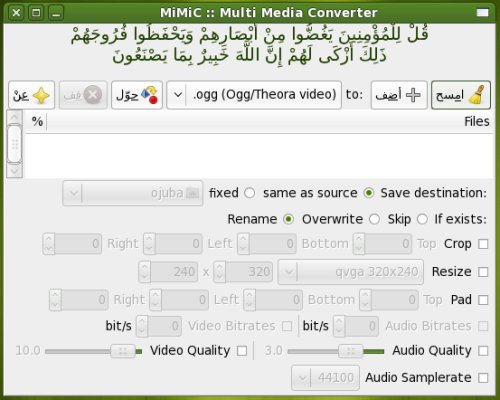Viewport: 500px width, 400px height.
Task: Click the Files column header
Action: 270,122
